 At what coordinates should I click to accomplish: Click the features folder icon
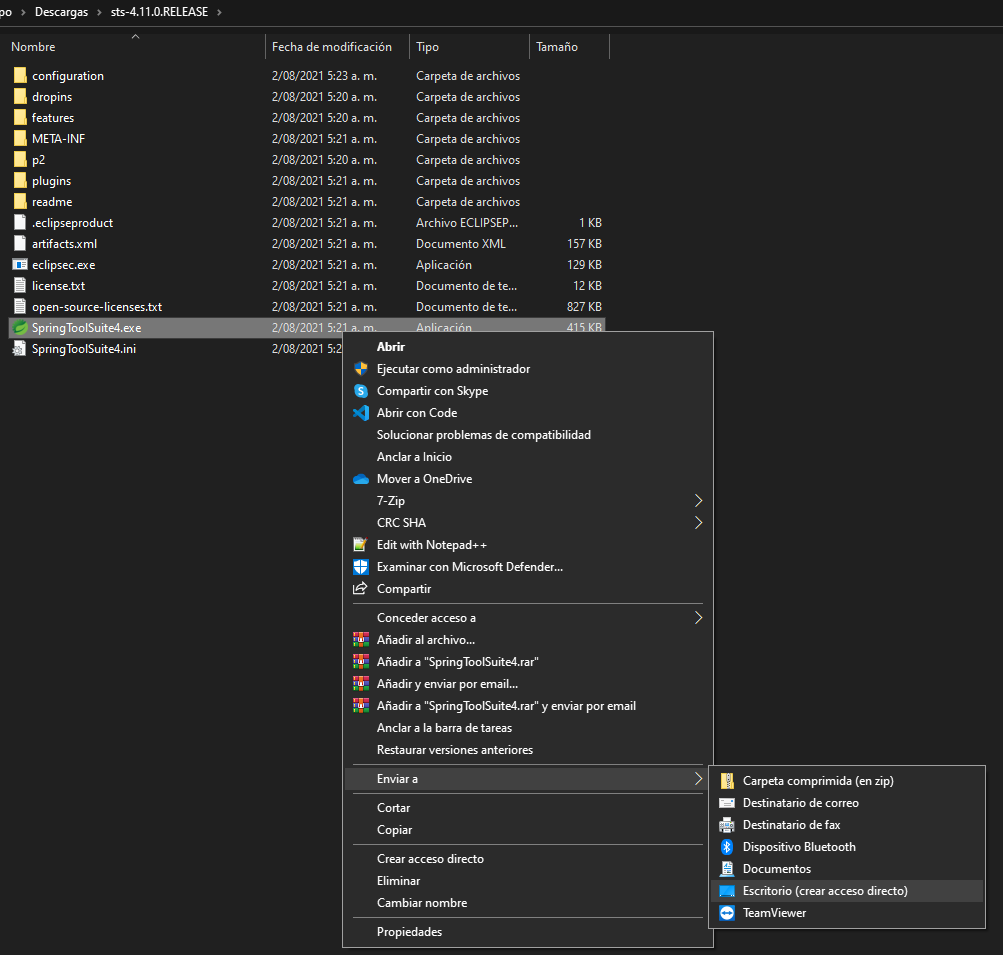click(20, 118)
